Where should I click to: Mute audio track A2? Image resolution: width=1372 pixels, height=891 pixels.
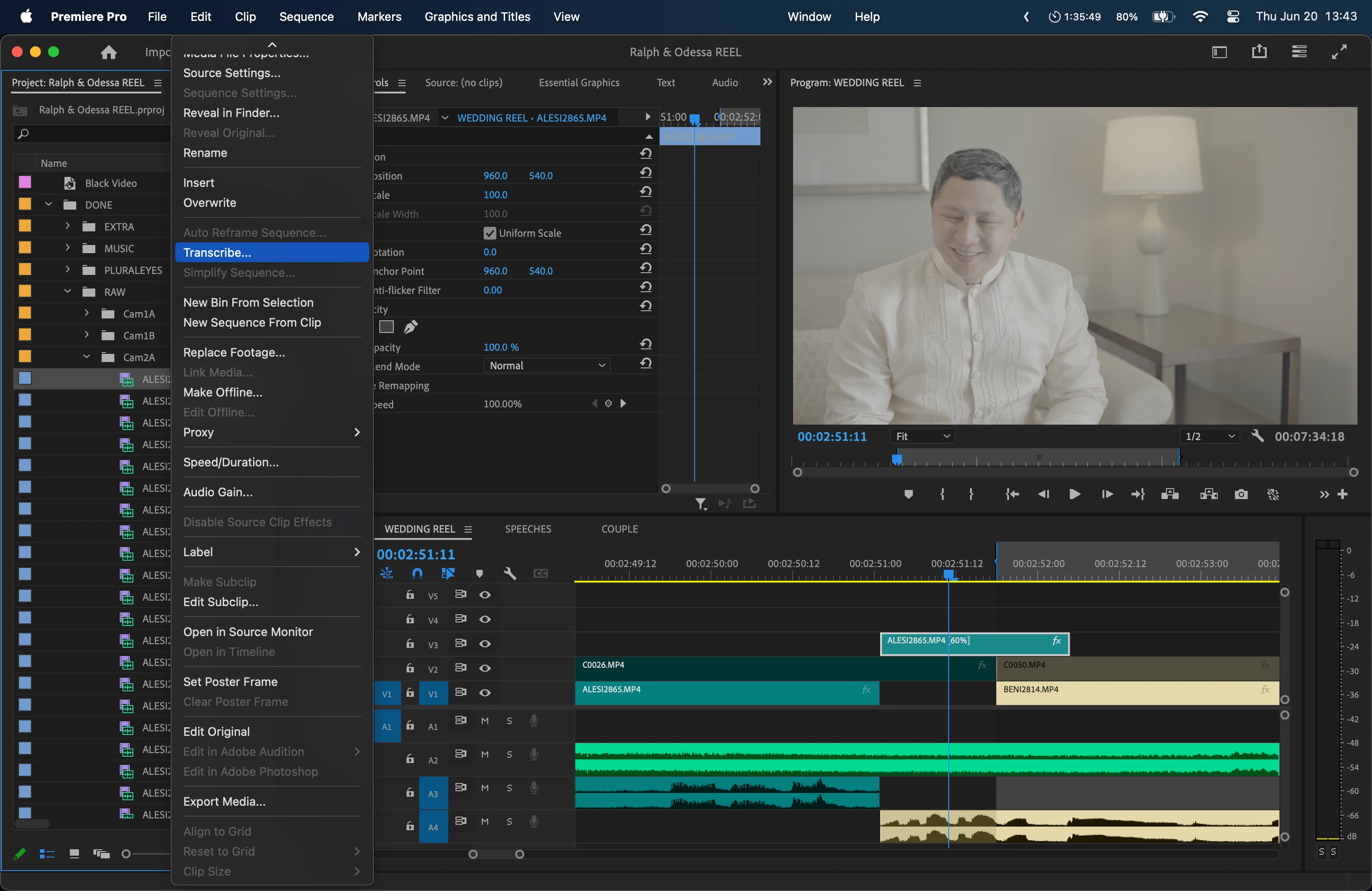click(x=485, y=754)
